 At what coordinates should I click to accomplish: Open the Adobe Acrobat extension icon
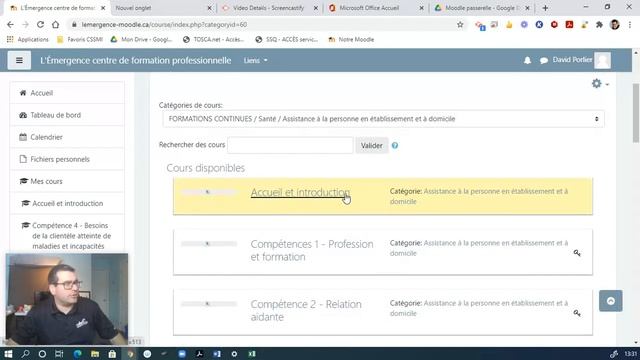pyautogui.click(x=569, y=24)
